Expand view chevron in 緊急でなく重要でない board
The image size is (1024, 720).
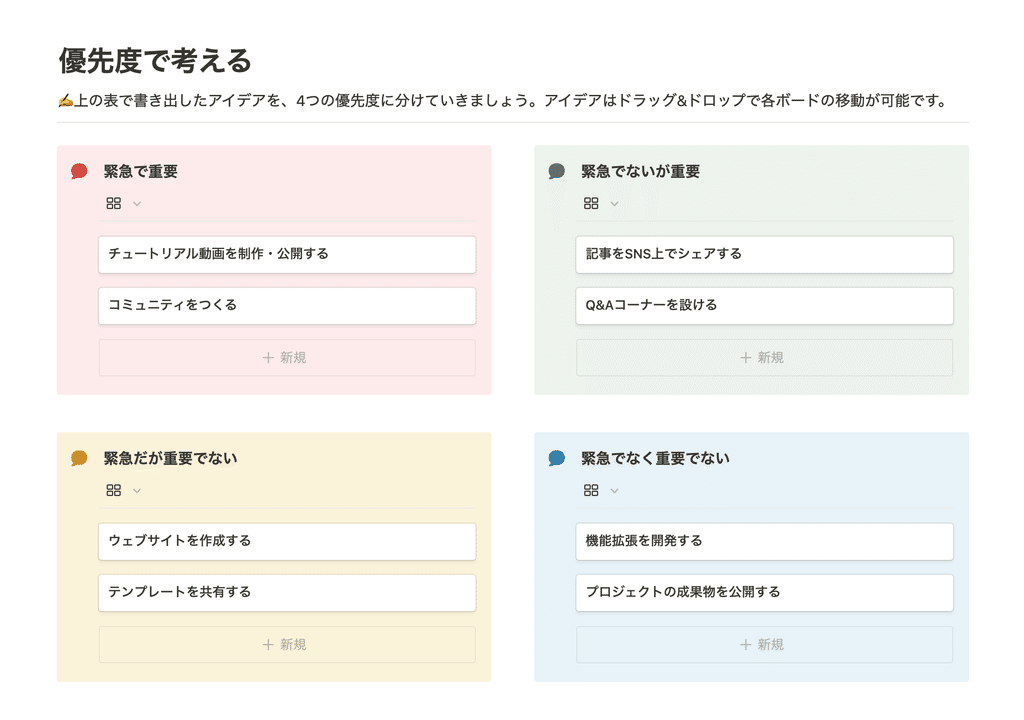pos(614,491)
